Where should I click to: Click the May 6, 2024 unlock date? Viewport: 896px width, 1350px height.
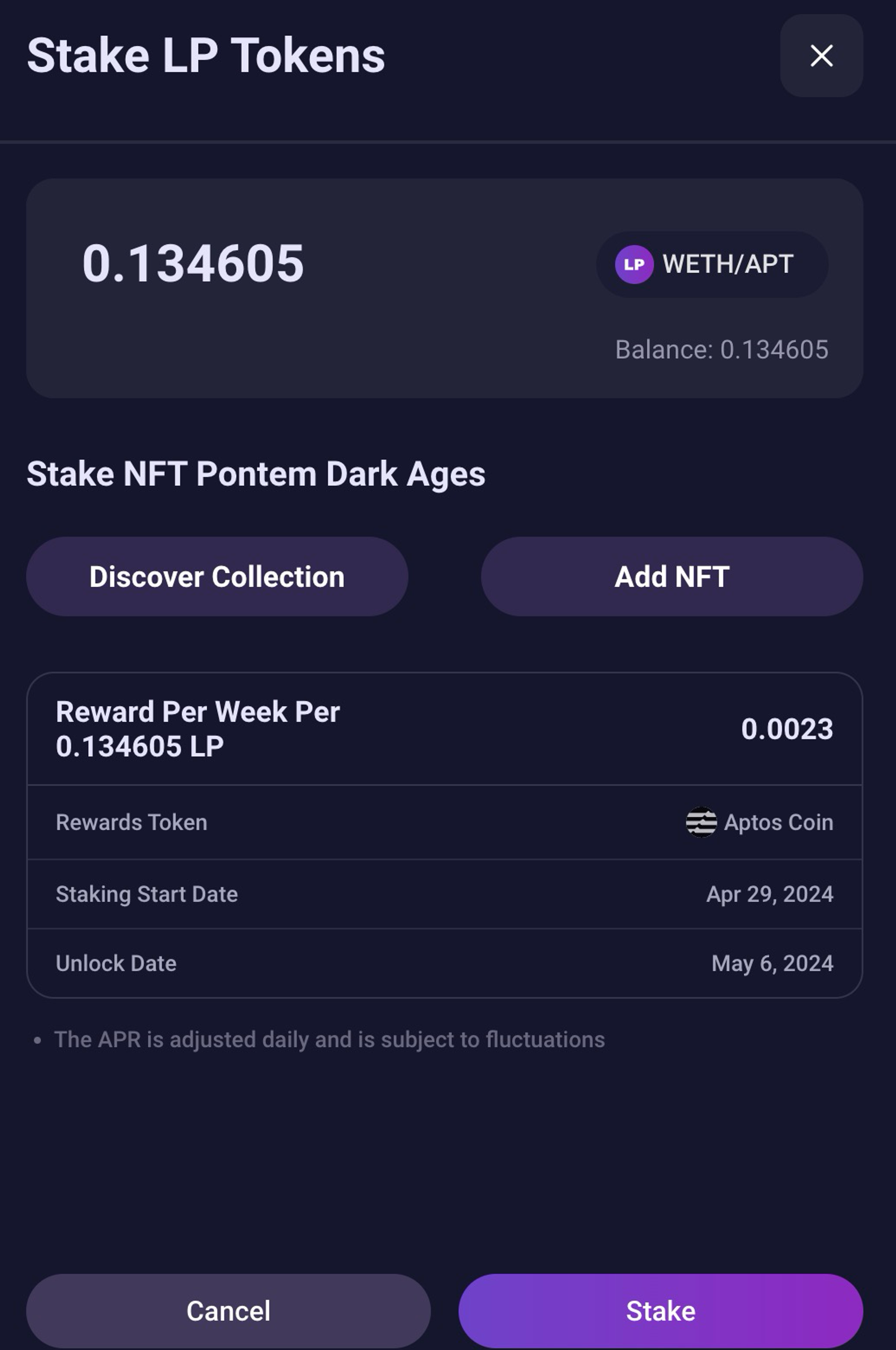click(x=772, y=964)
